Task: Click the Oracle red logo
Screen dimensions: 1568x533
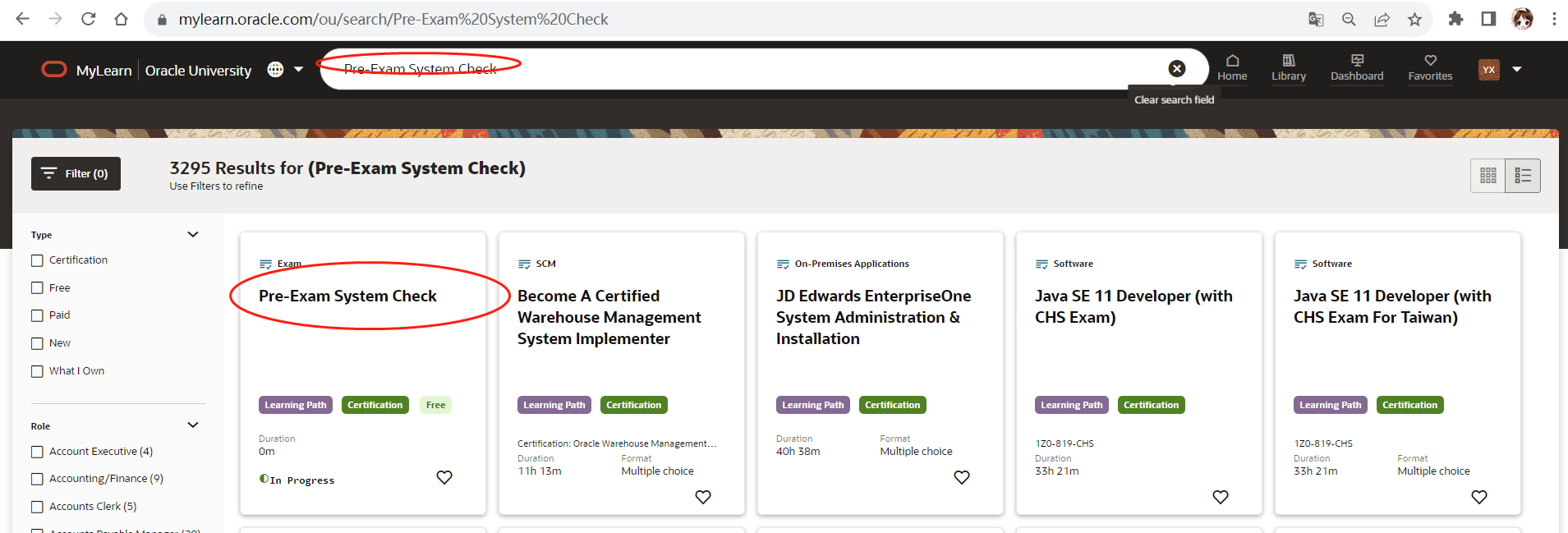Action: (x=54, y=70)
